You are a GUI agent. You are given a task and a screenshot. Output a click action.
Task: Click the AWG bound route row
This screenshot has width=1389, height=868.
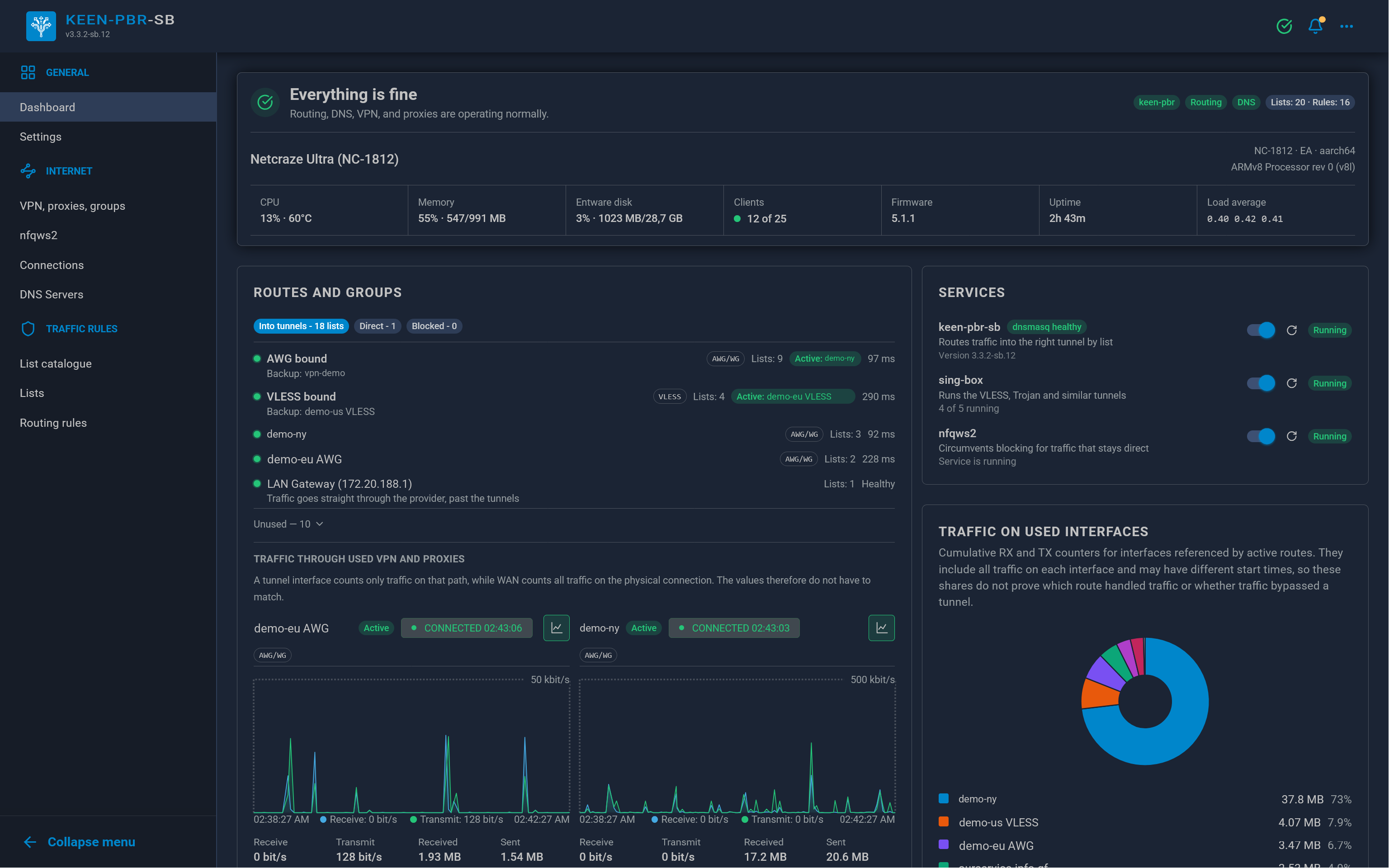pyautogui.click(x=574, y=365)
